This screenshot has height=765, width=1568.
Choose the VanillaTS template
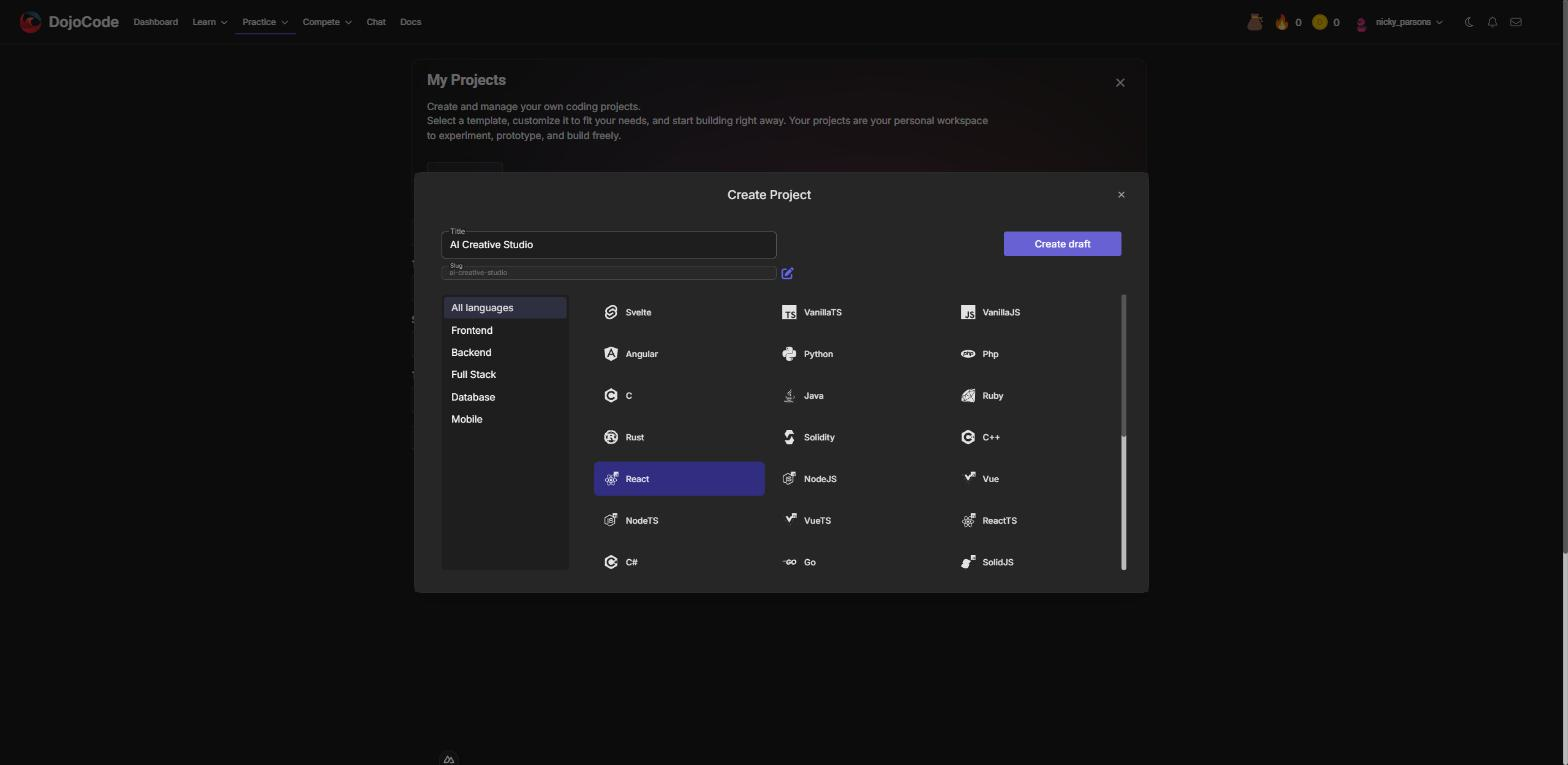[858, 313]
